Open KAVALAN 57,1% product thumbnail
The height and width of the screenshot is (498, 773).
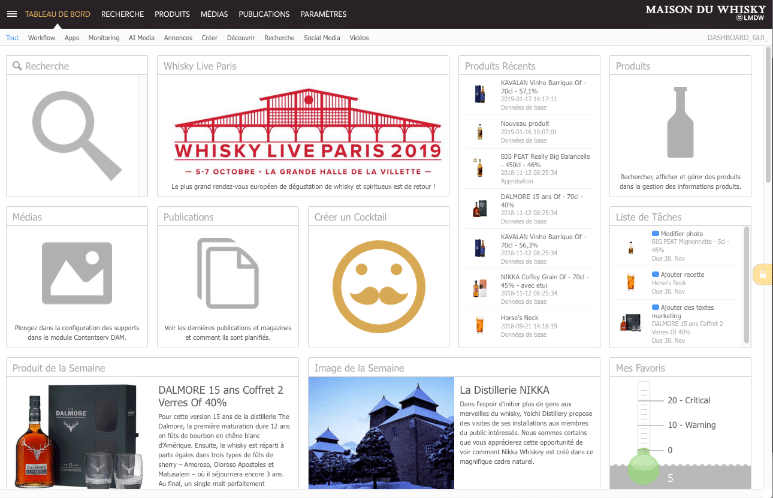480,94
